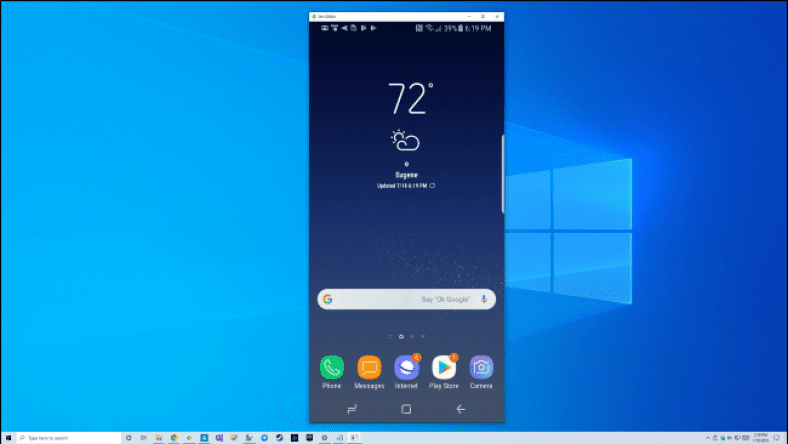The image size is (788, 444).
Task: Tap the Eugene location label
Action: [x=406, y=175]
